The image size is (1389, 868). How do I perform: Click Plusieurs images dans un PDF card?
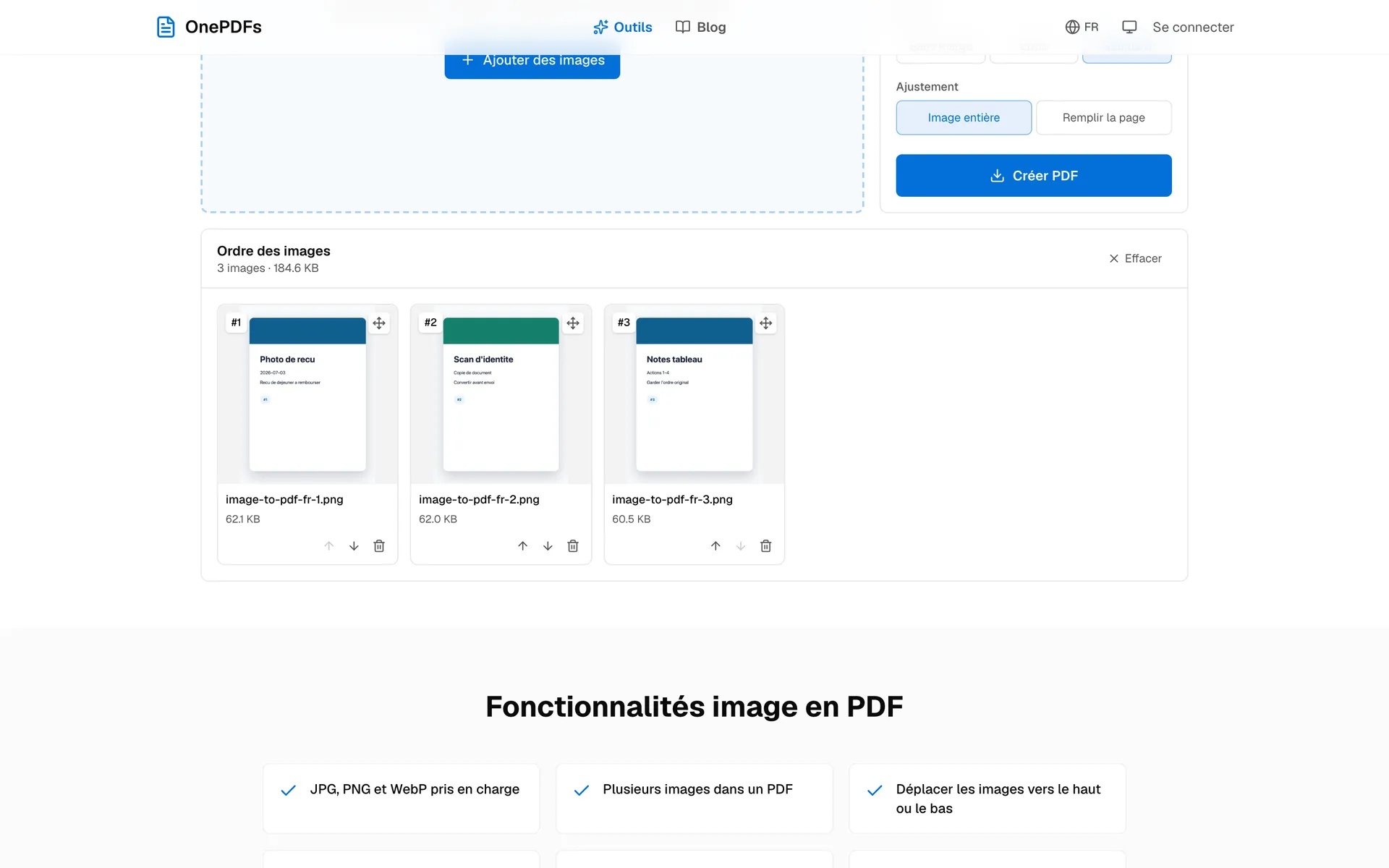(x=694, y=799)
